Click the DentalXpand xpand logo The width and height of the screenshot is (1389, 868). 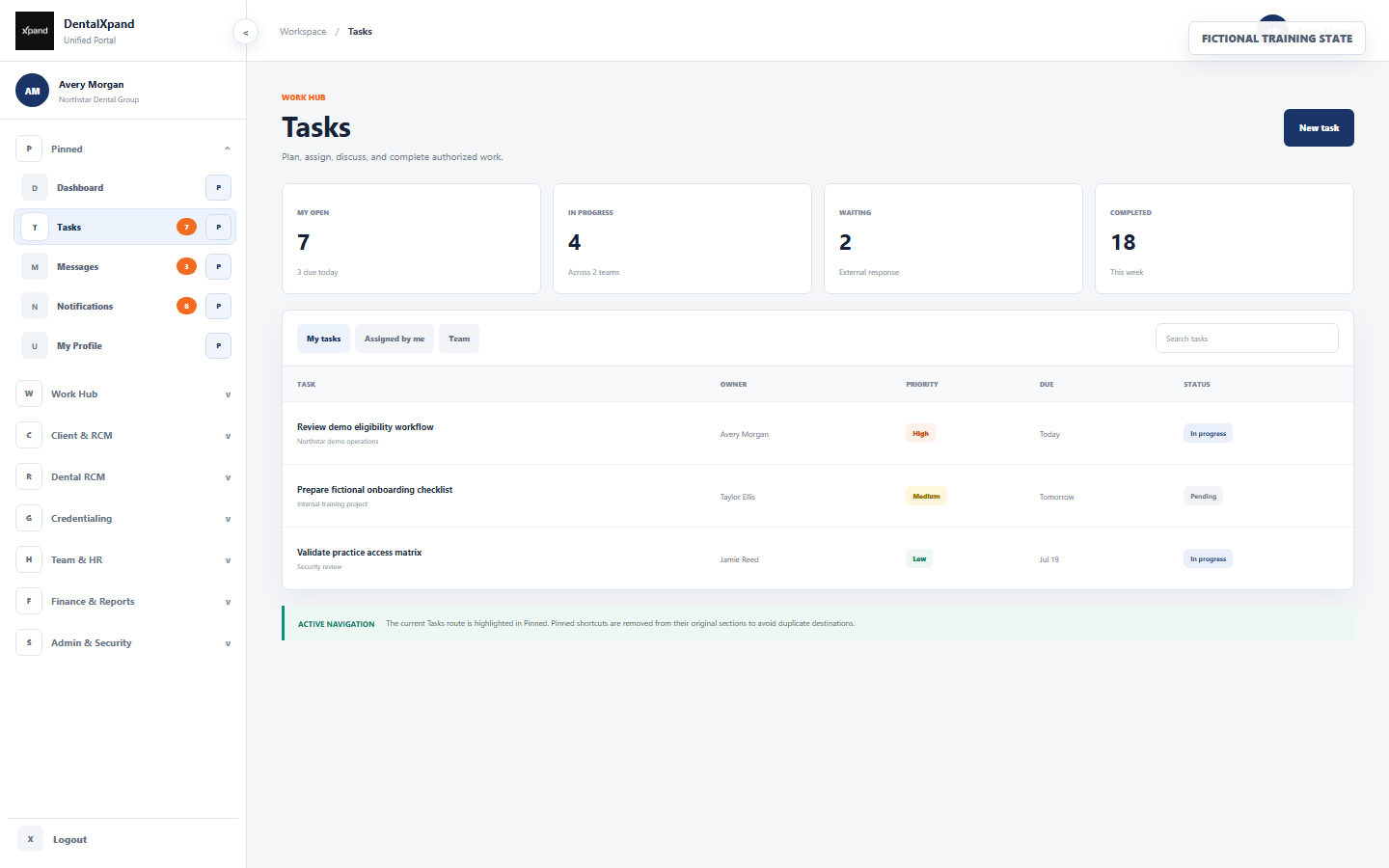[x=35, y=31]
